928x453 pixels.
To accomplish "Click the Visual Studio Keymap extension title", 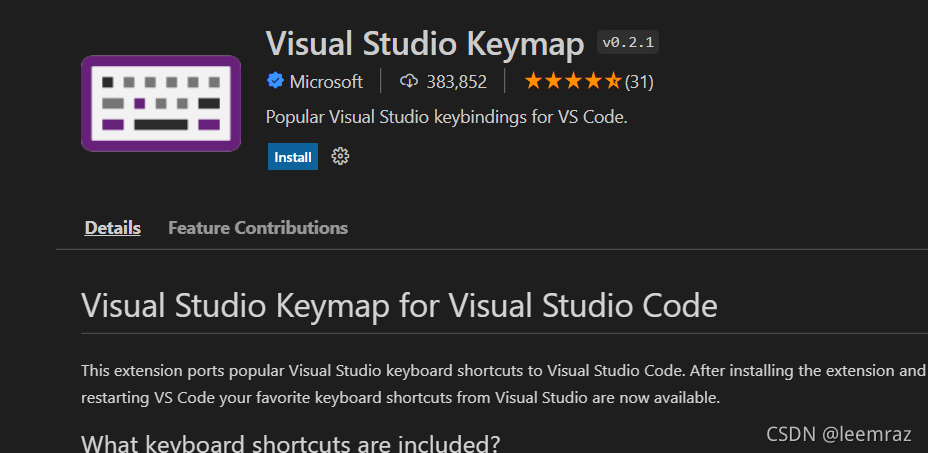I will (425, 43).
